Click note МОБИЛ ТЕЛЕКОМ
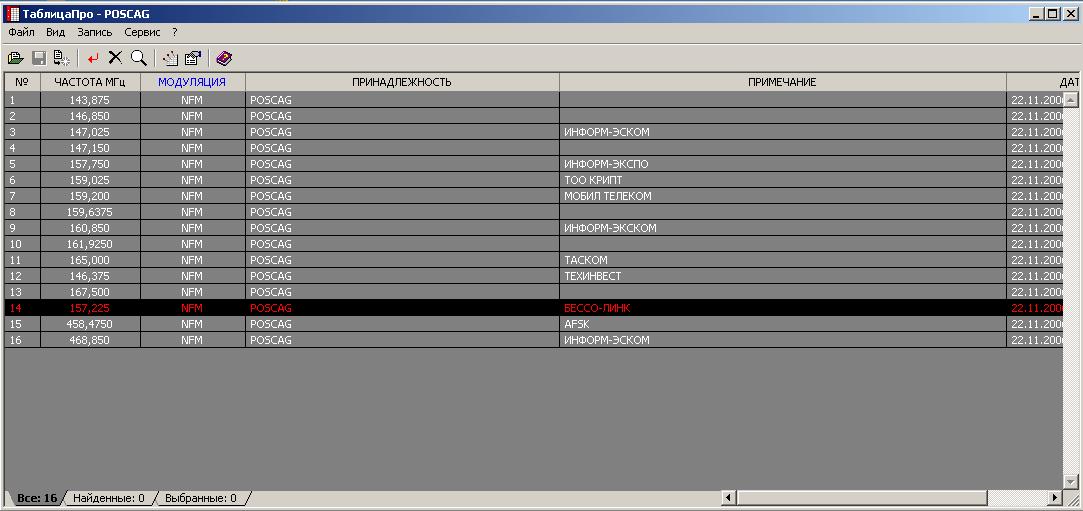 click(608, 196)
